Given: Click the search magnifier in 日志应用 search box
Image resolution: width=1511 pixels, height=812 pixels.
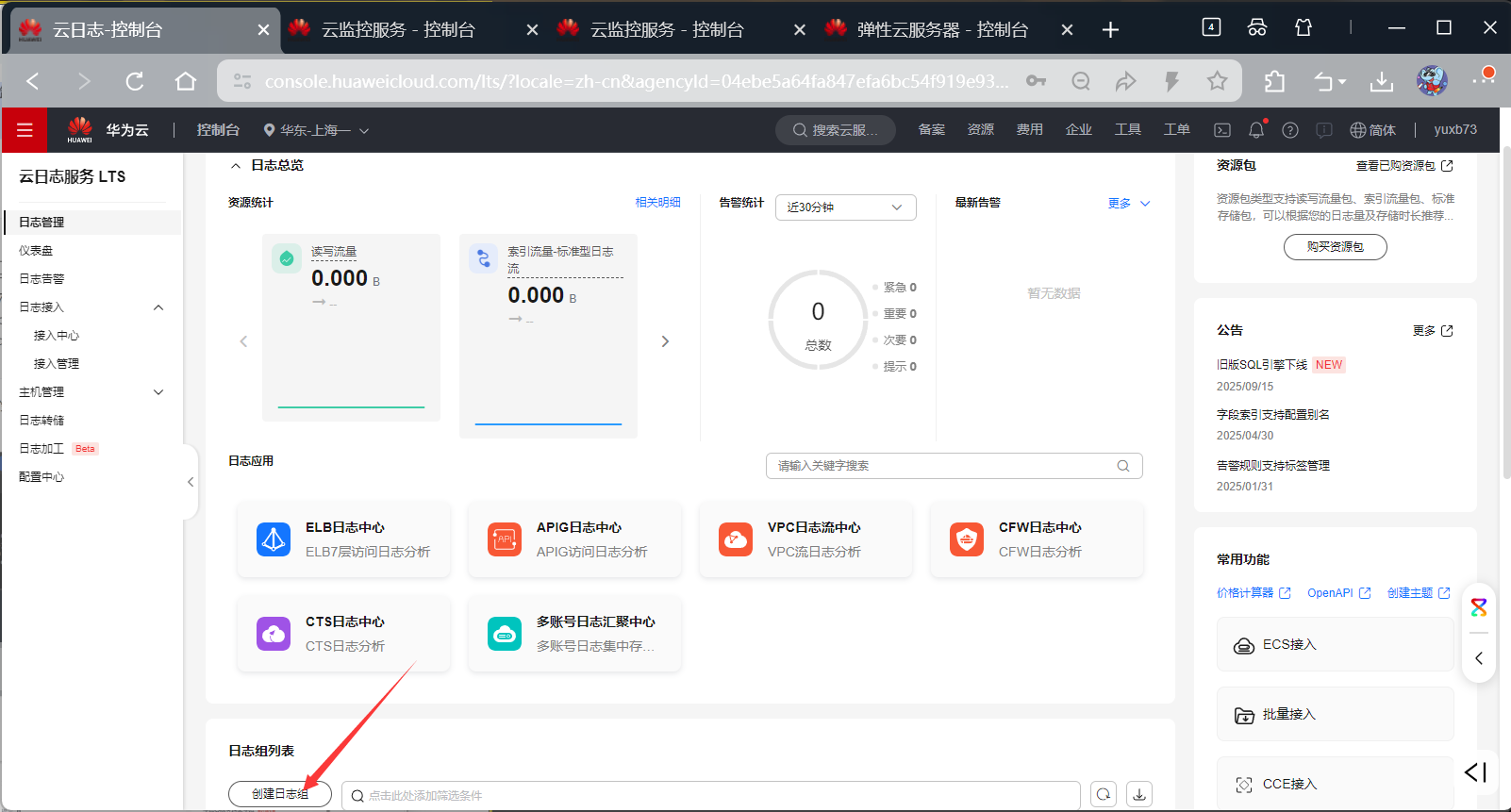Looking at the screenshot, I should point(1123,466).
